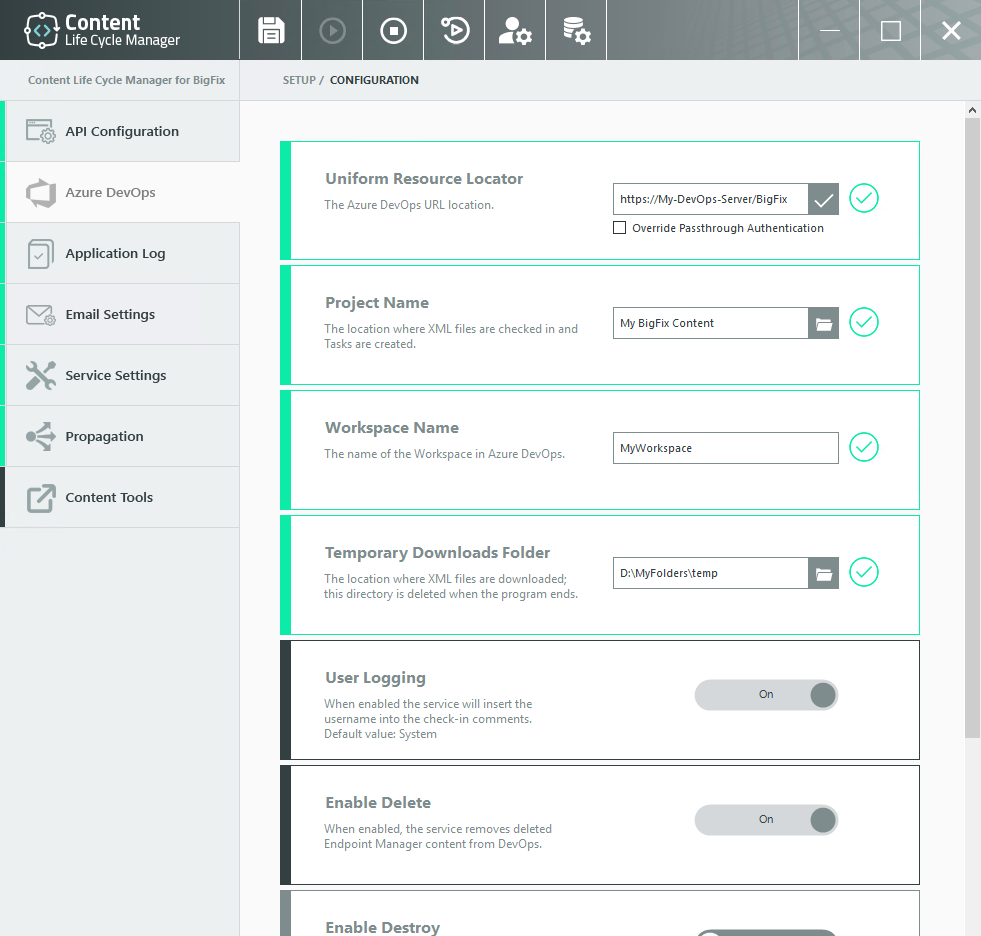Open the Email Settings tab
This screenshot has width=981, height=936.
click(122, 314)
